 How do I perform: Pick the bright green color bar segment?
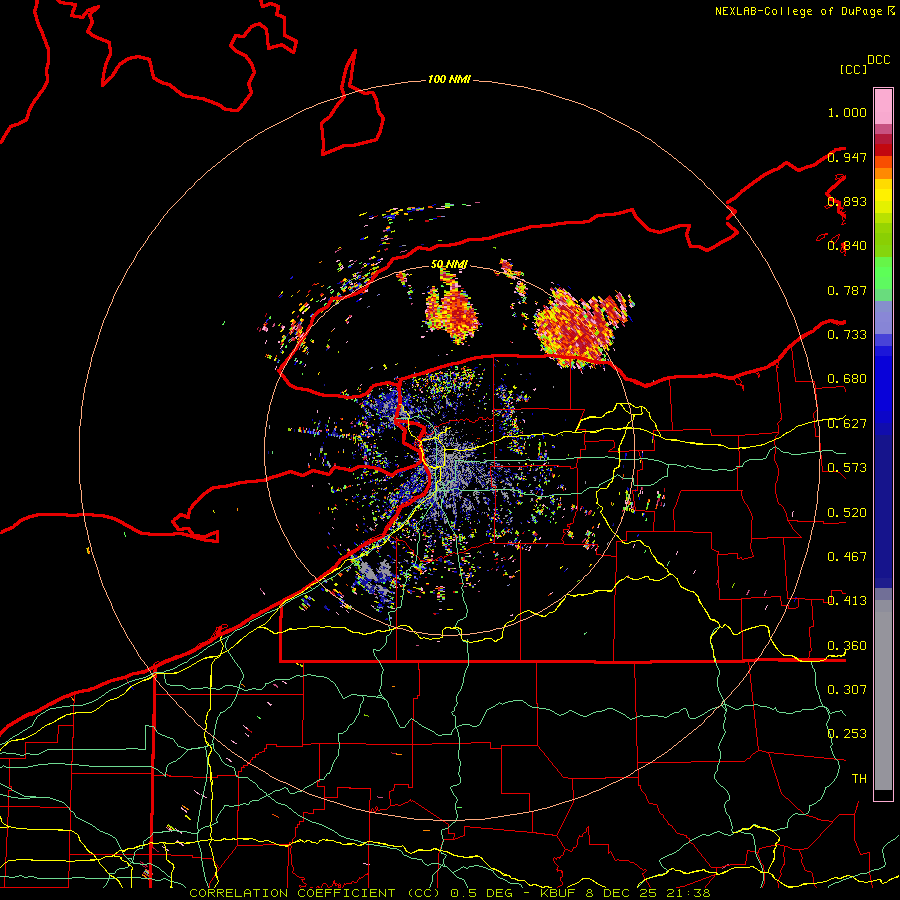coord(883,273)
